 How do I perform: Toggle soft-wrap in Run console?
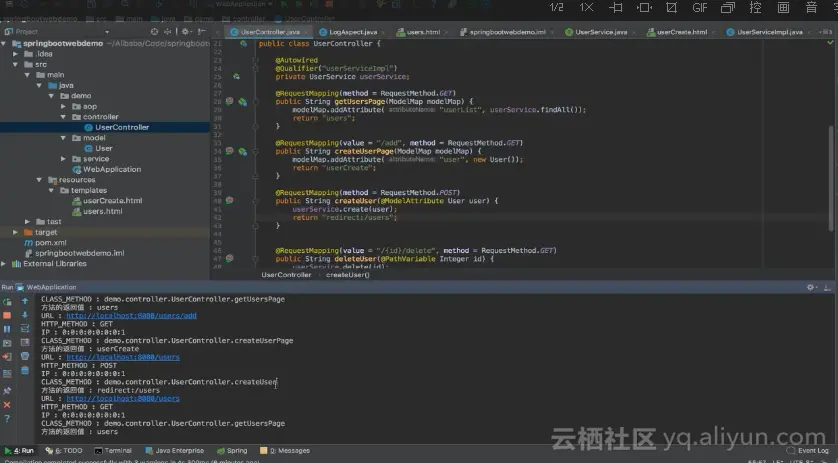[25, 328]
